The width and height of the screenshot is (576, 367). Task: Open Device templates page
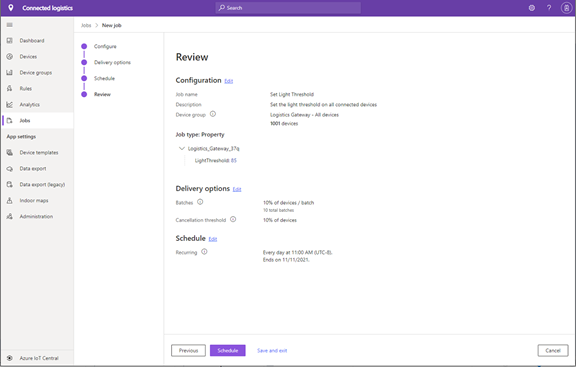coord(39,152)
